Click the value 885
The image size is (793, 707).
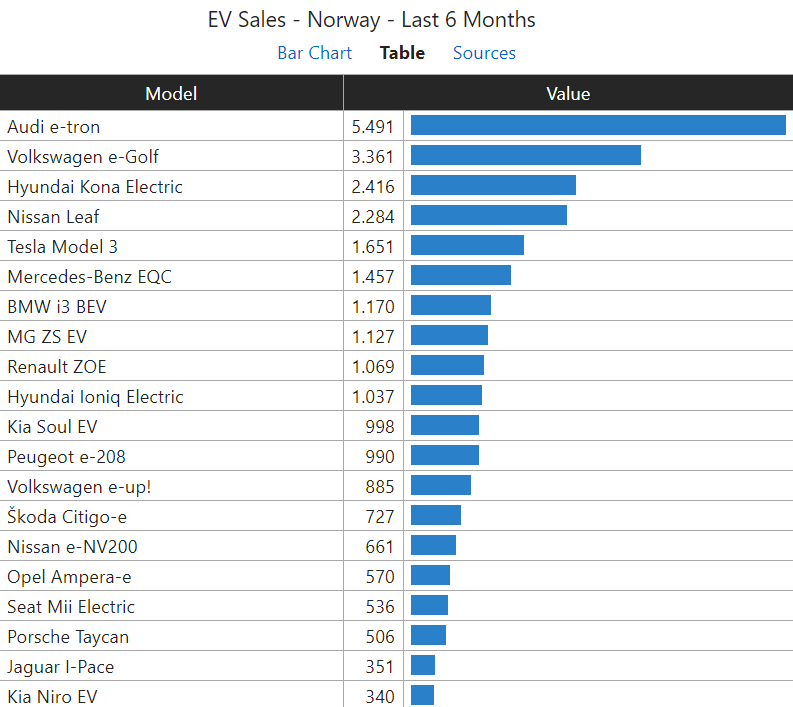click(380, 487)
